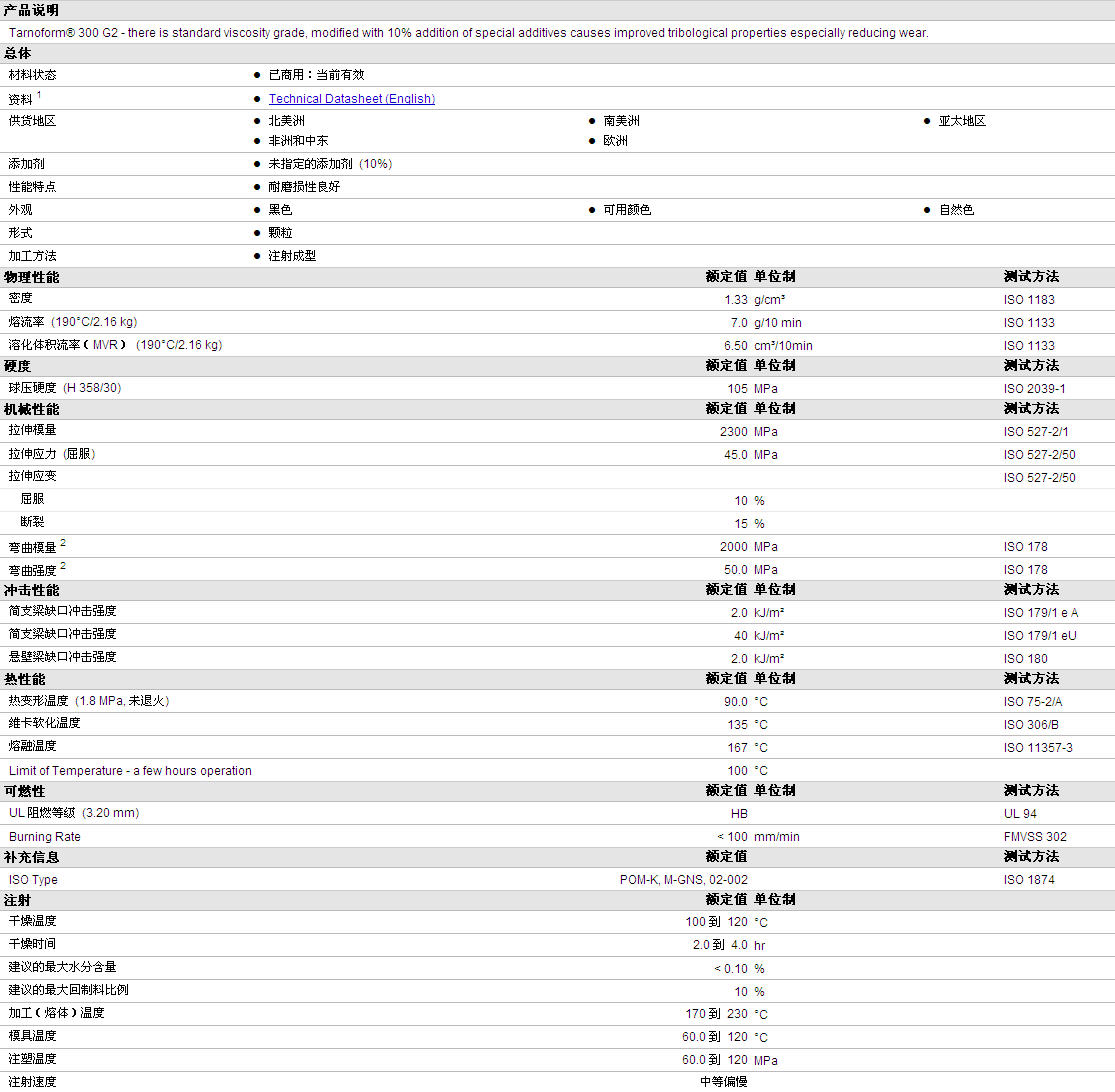
Task: Click the ISO 75-2/A test method
Action: click(1033, 702)
